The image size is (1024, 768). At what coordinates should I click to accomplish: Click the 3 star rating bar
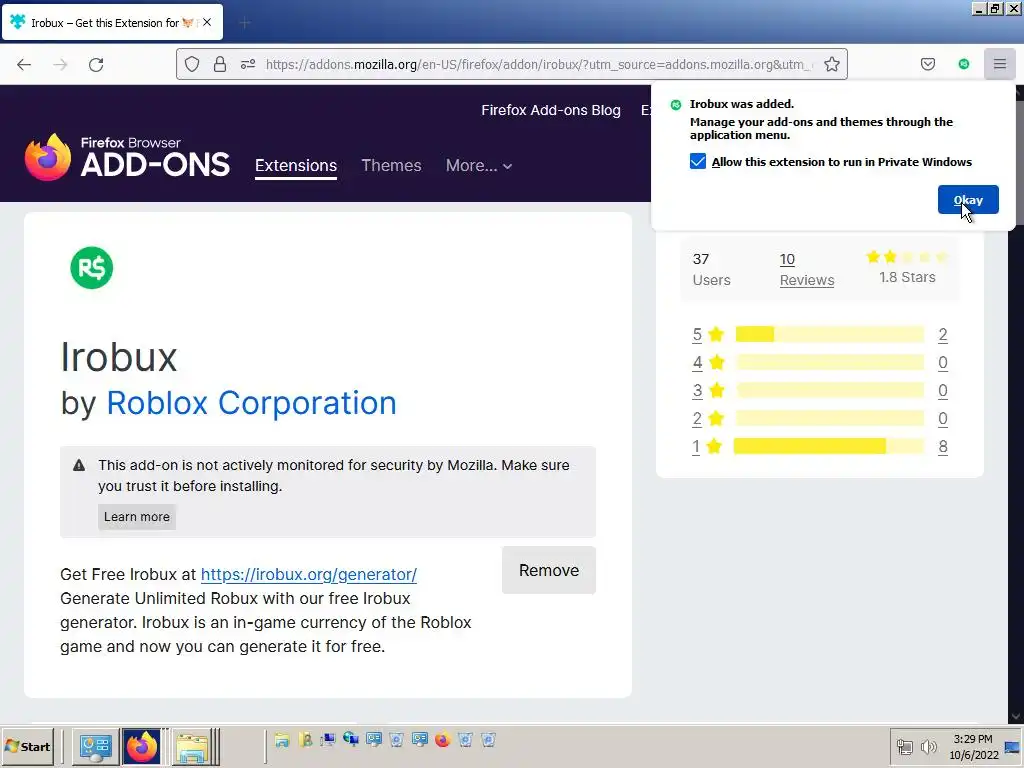tap(829, 391)
